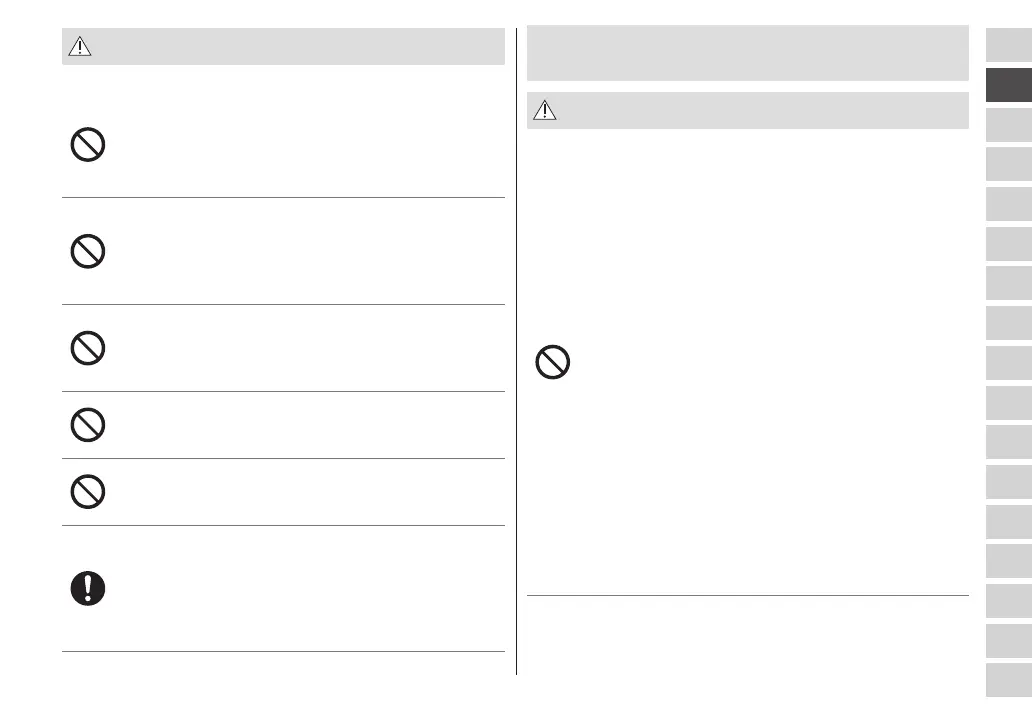Viewport: 1032px width, 726px height.
Task: Click the warning triangle in right header
Action: point(543,111)
